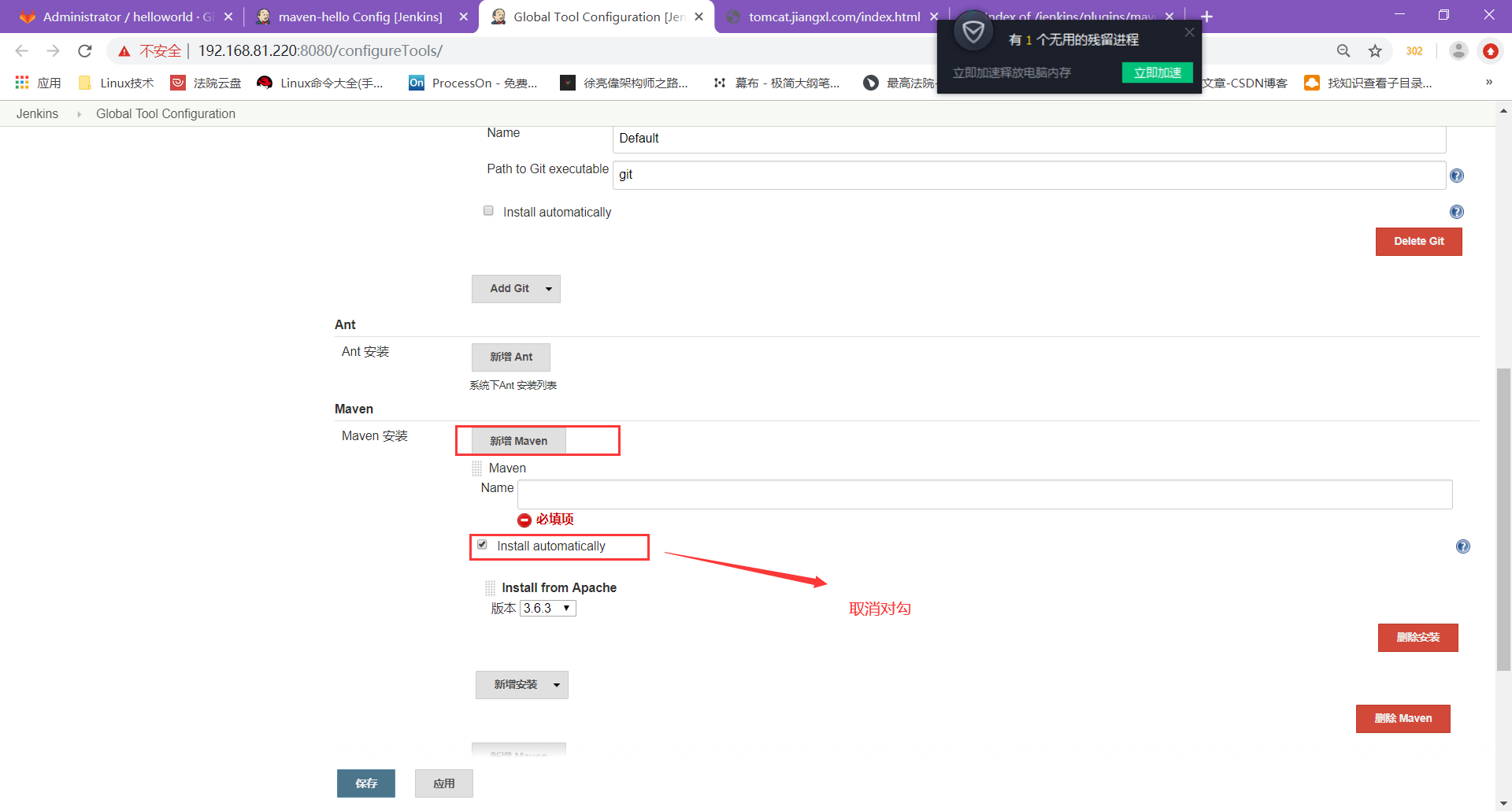Switch to Index of jenkins plugins tab
This screenshot has height=811, width=1512.
tap(1068, 17)
